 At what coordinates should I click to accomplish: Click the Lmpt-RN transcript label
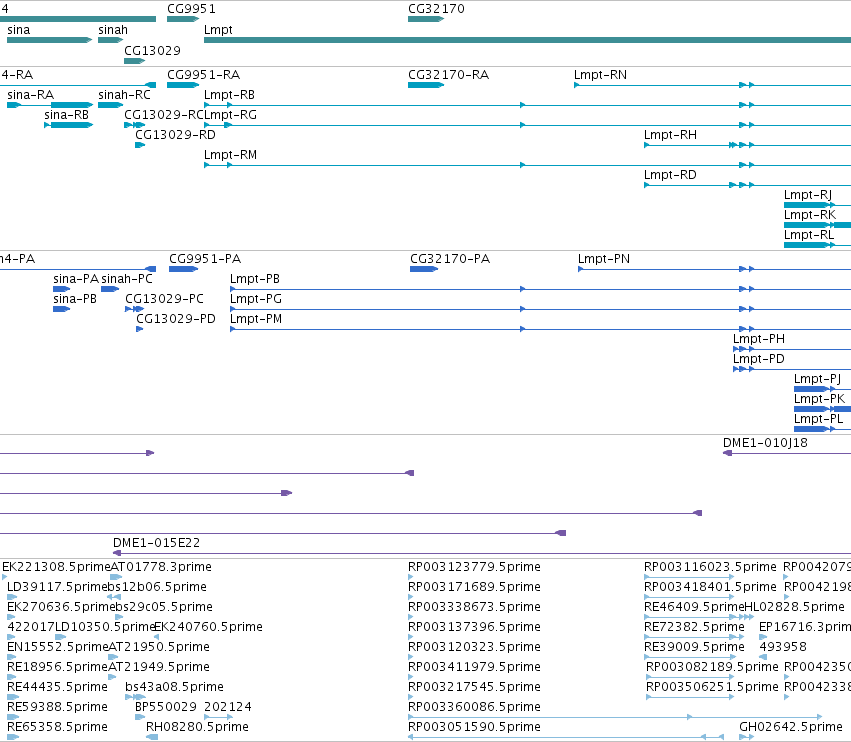[600, 74]
